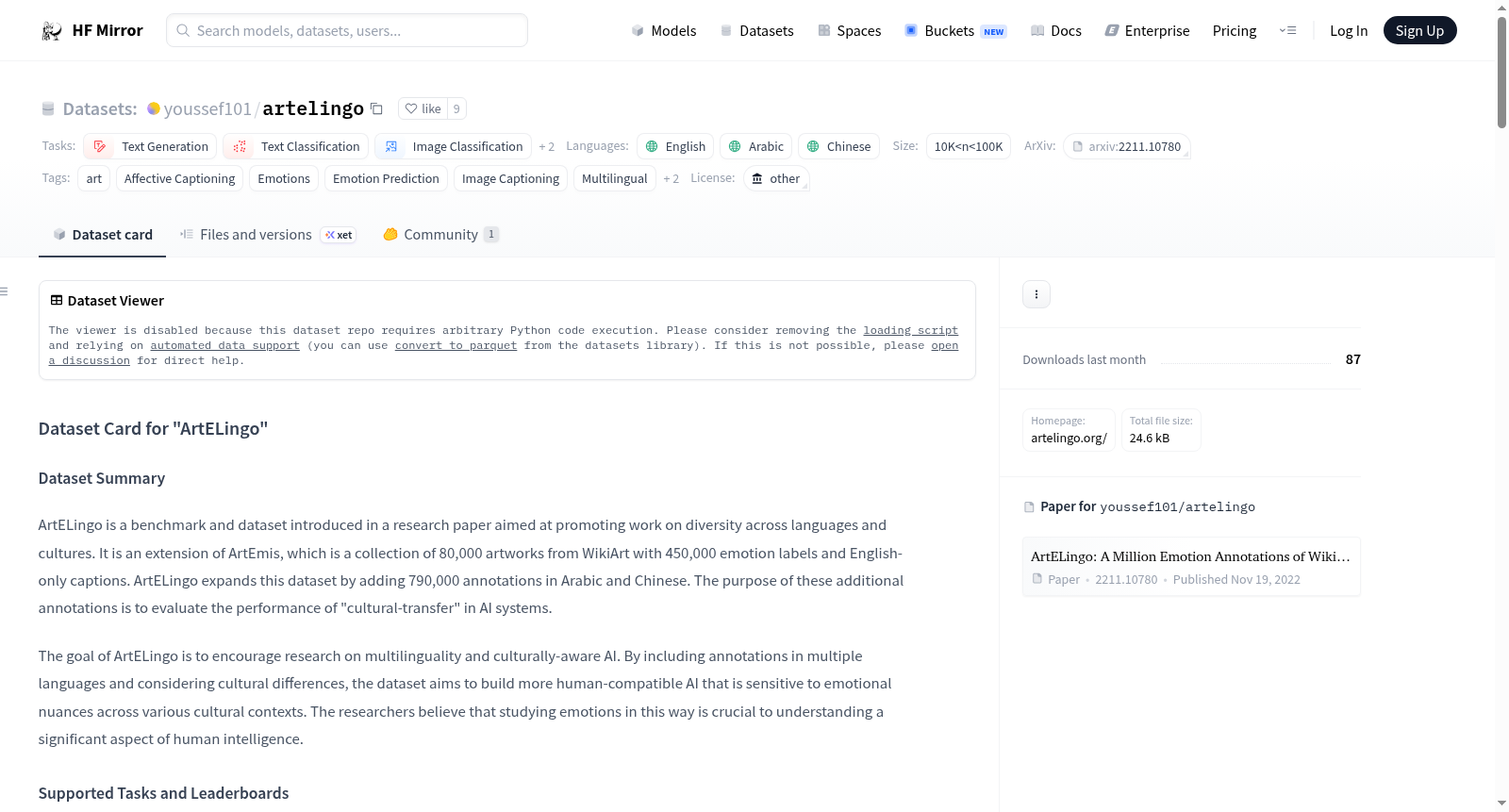Open the Docs page

[x=1056, y=30]
